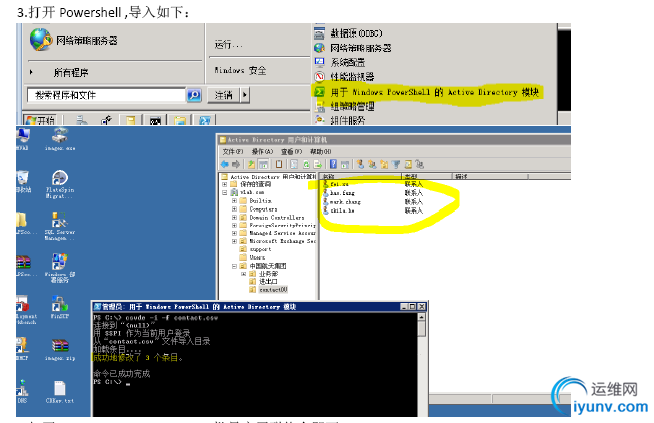Open 组策略管理 in the admin tools list

pyautogui.click(x=344, y=106)
